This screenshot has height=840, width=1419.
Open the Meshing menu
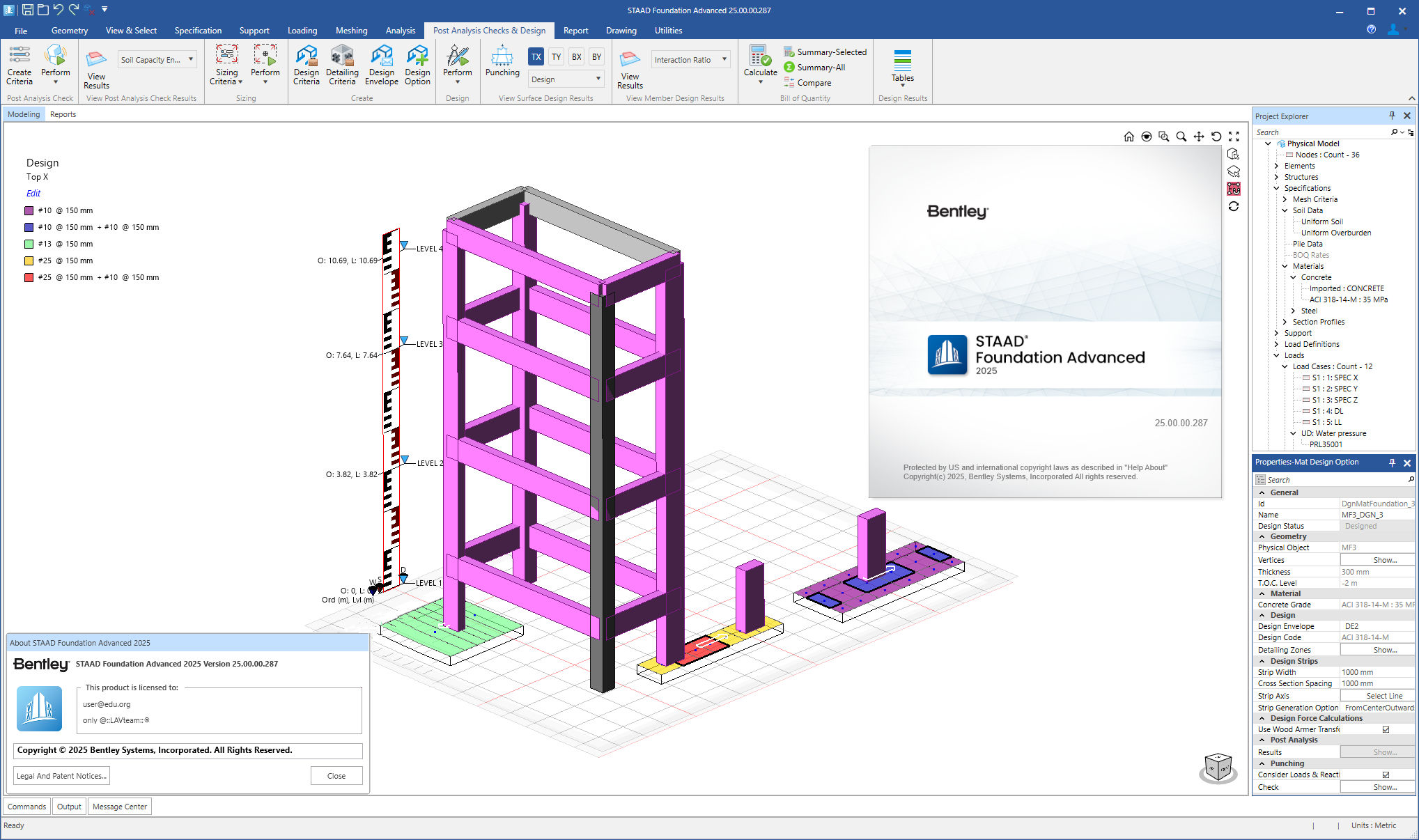click(x=351, y=30)
